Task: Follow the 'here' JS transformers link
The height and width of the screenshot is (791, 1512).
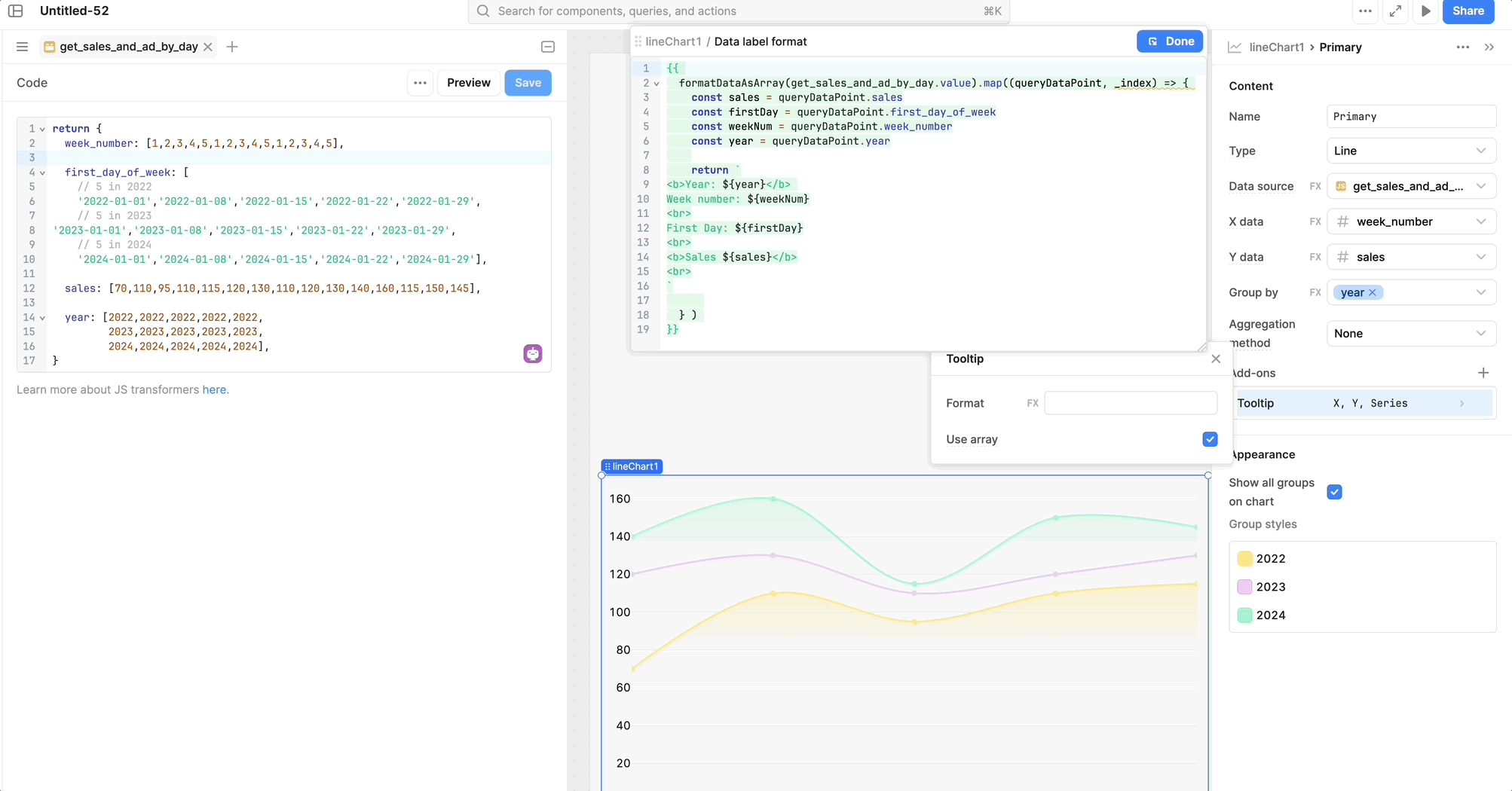Action: (214, 389)
